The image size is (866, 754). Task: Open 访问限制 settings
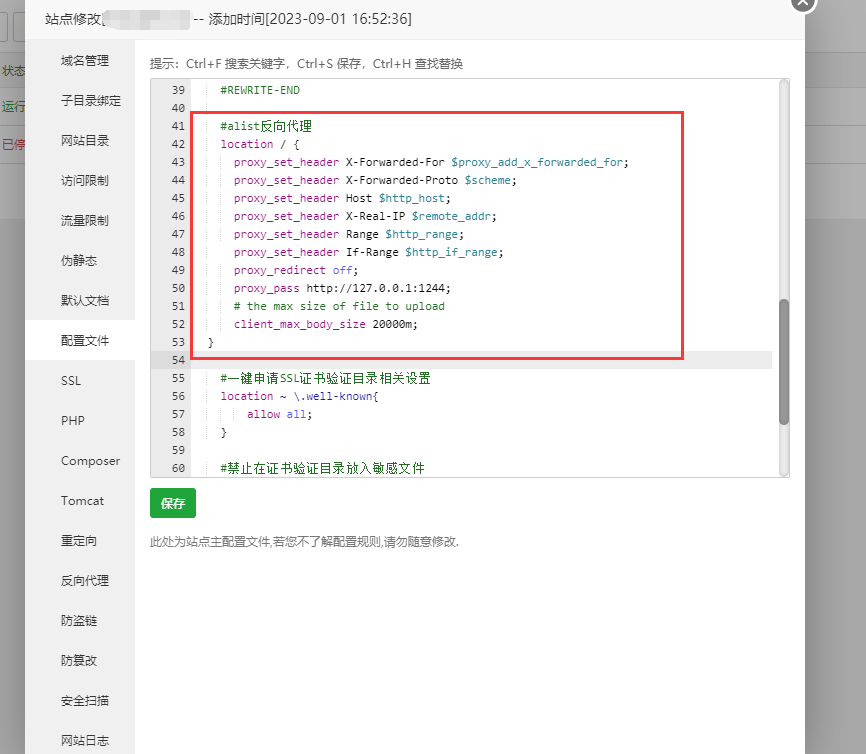pos(85,181)
